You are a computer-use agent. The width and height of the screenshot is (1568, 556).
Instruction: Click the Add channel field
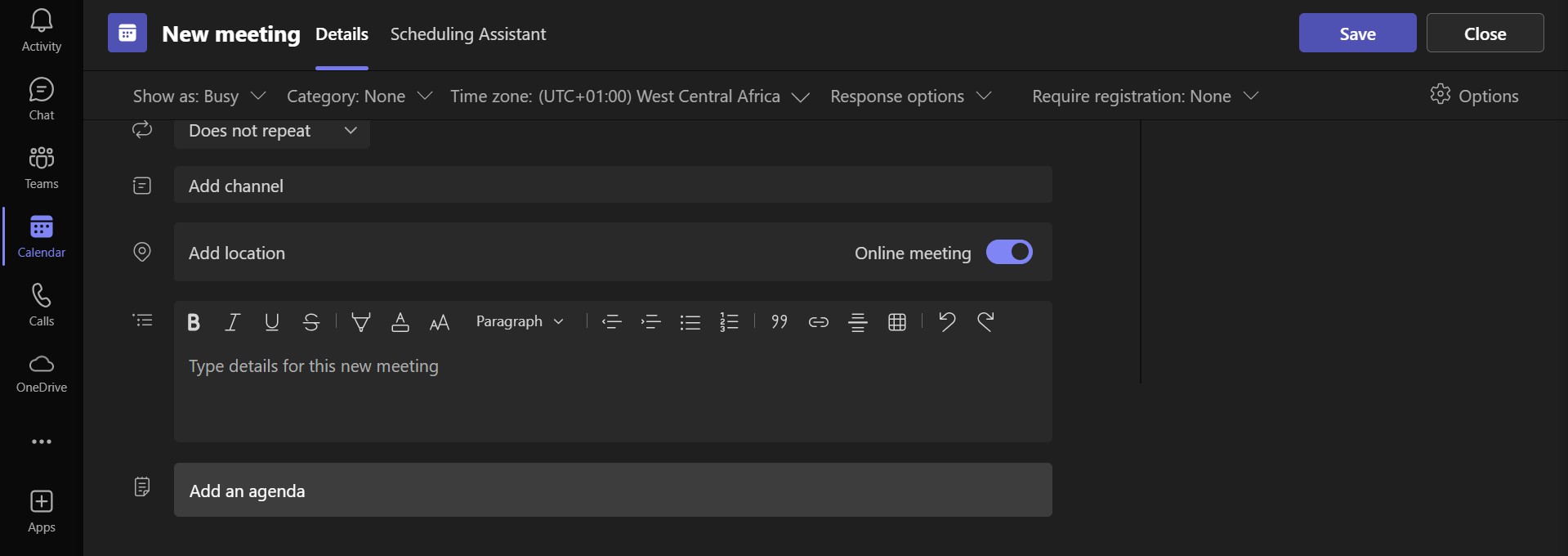[613, 186]
